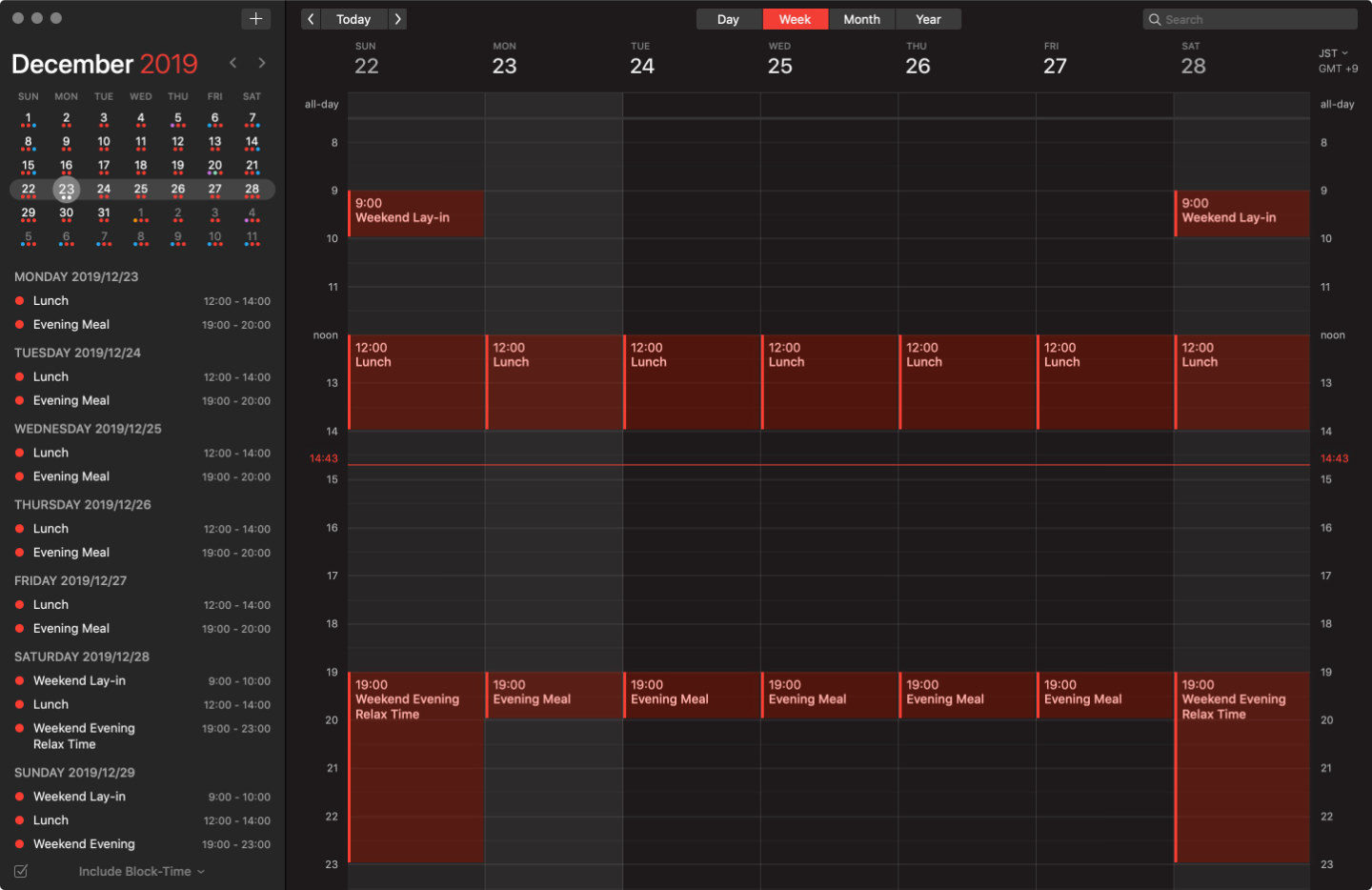Select December 25 in mini calendar
This screenshot has height=890, width=1372.
[141, 189]
